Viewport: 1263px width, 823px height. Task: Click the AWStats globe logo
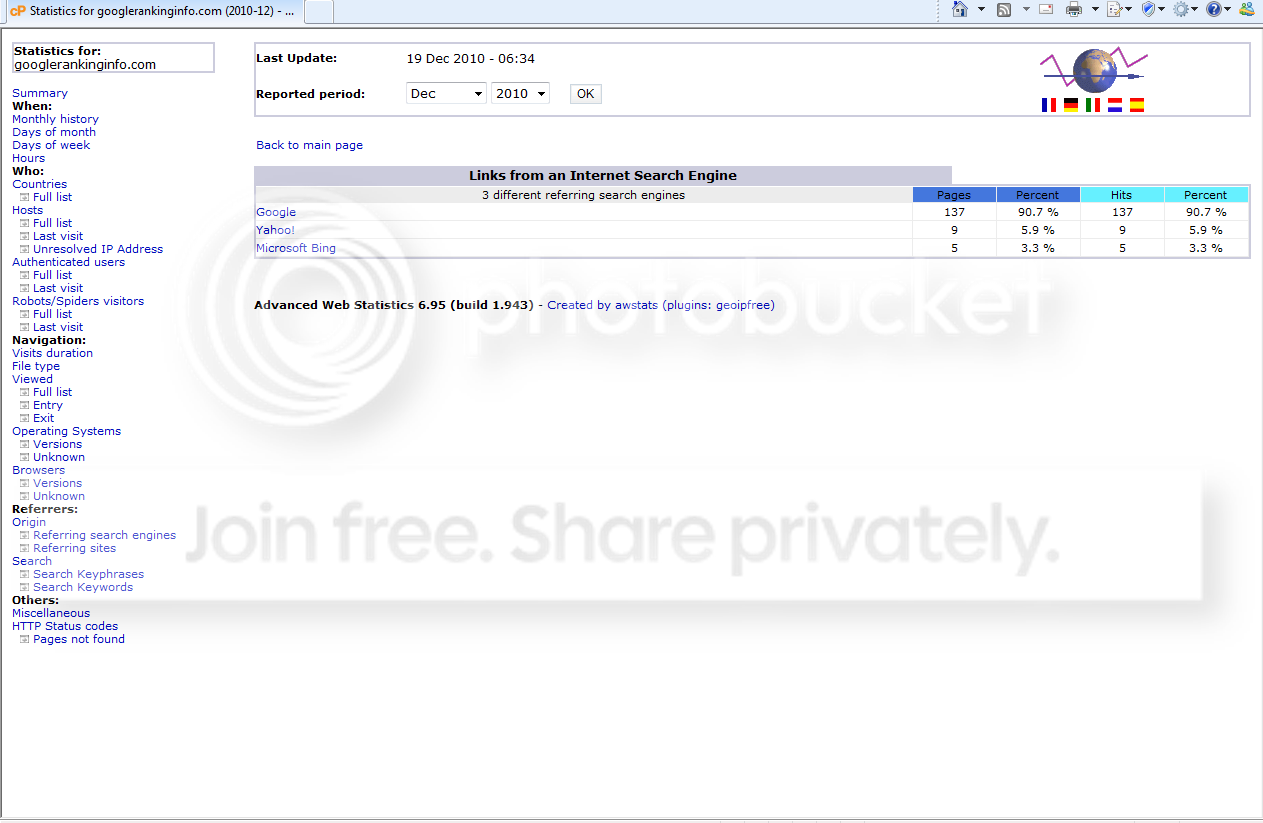pos(1093,69)
